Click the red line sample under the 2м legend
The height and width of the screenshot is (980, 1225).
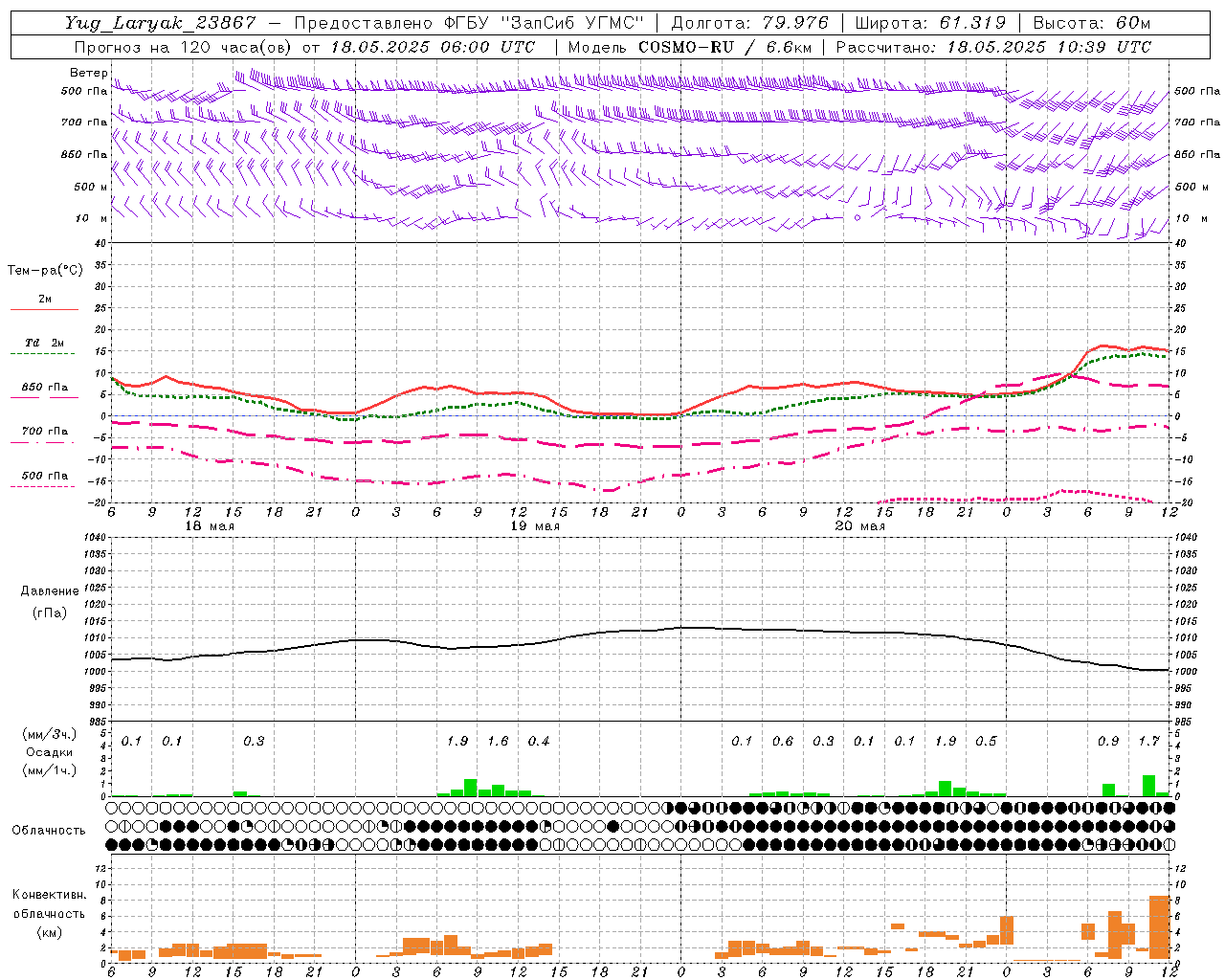point(44,309)
